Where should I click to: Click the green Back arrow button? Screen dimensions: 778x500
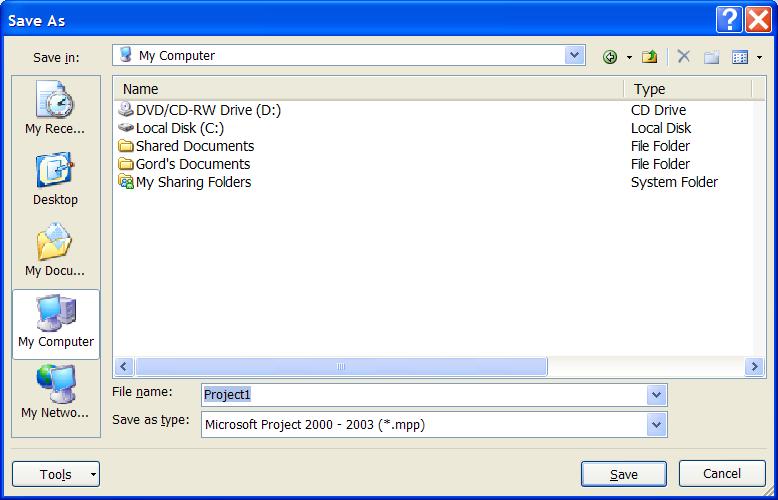click(610, 58)
